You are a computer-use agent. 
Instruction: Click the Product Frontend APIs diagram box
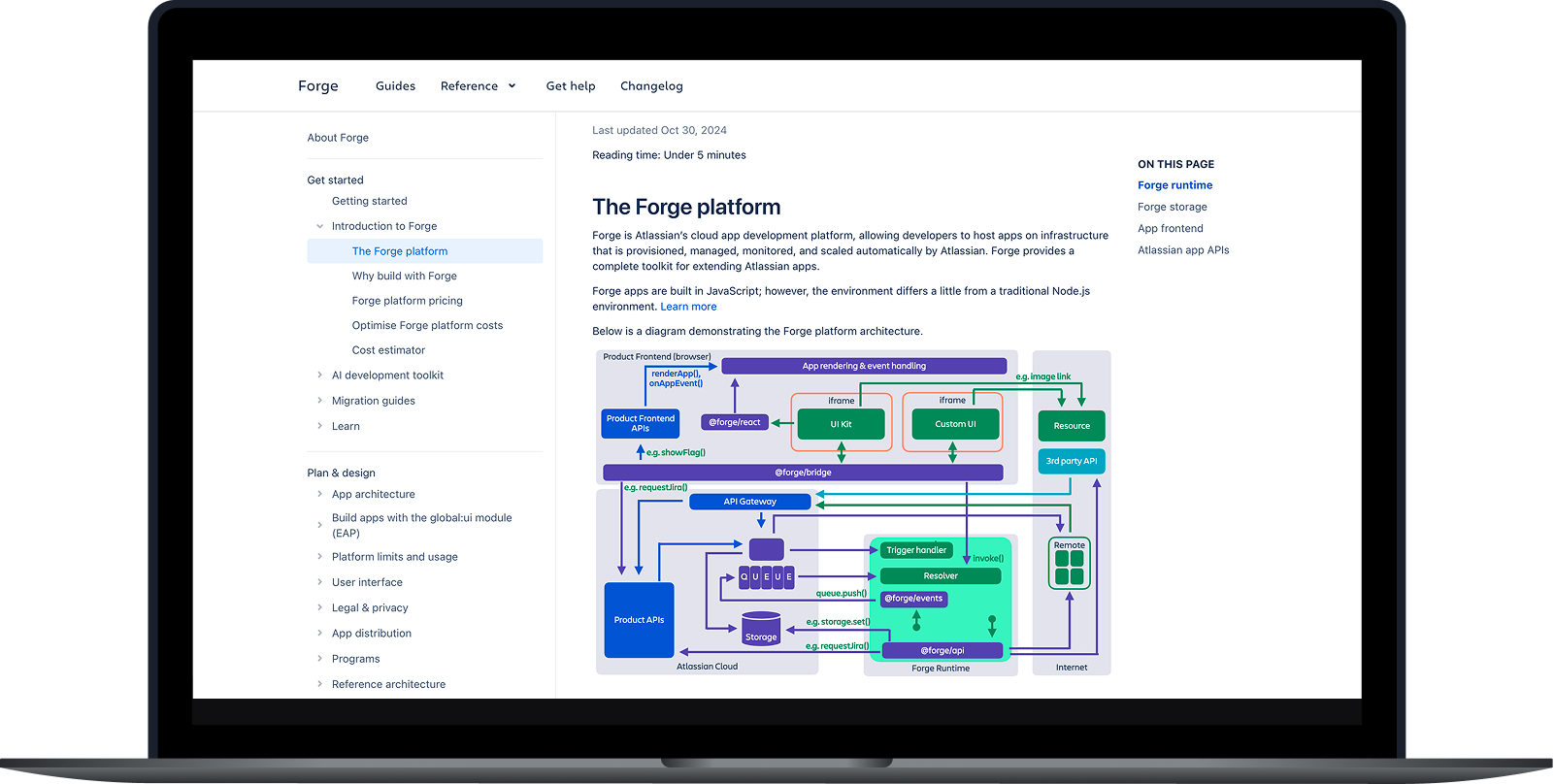point(641,423)
